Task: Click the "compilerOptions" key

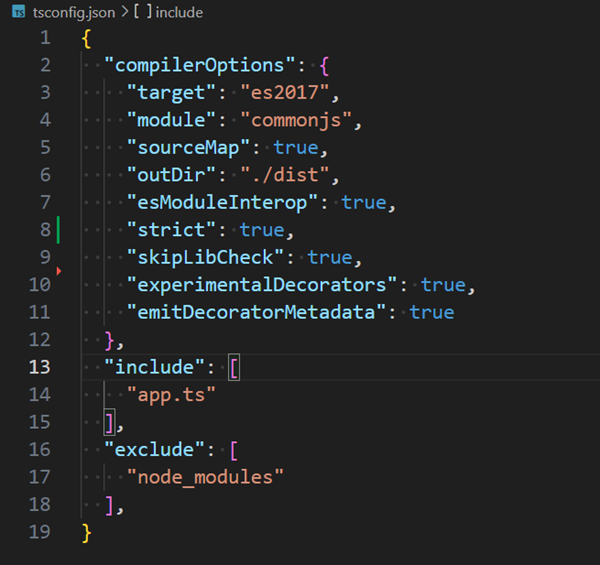Action: [x=200, y=65]
